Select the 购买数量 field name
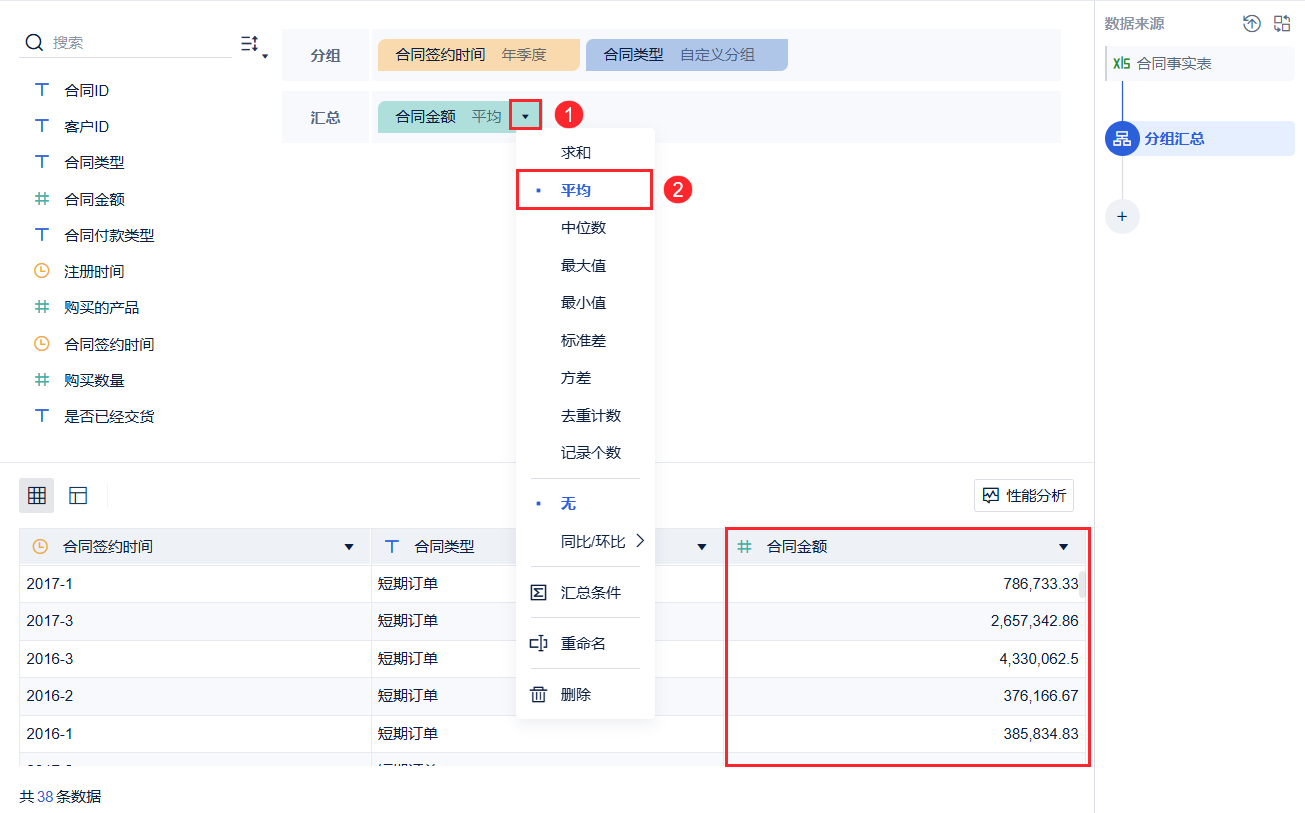The height and width of the screenshot is (813, 1305). pyautogui.click(x=94, y=380)
